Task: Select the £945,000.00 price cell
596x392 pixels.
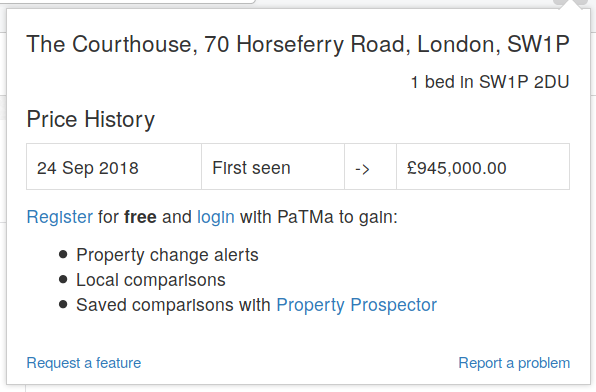Action: (x=483, y=167)
